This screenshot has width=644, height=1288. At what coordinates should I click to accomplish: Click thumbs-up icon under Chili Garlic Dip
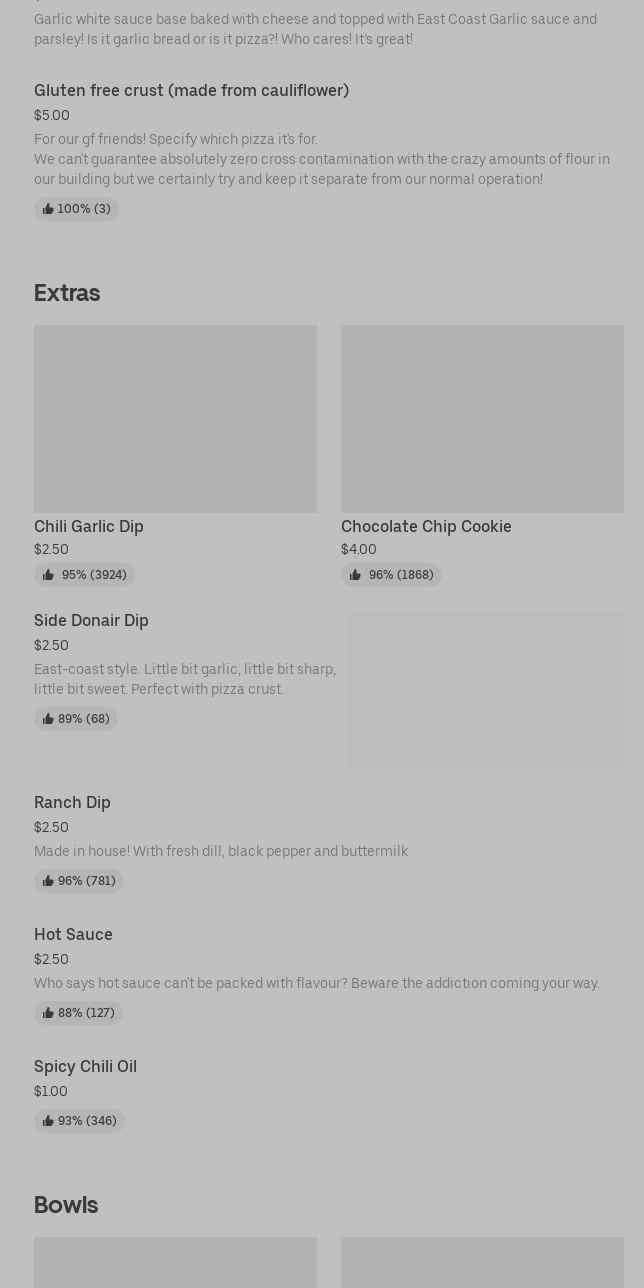coord(48,575)
